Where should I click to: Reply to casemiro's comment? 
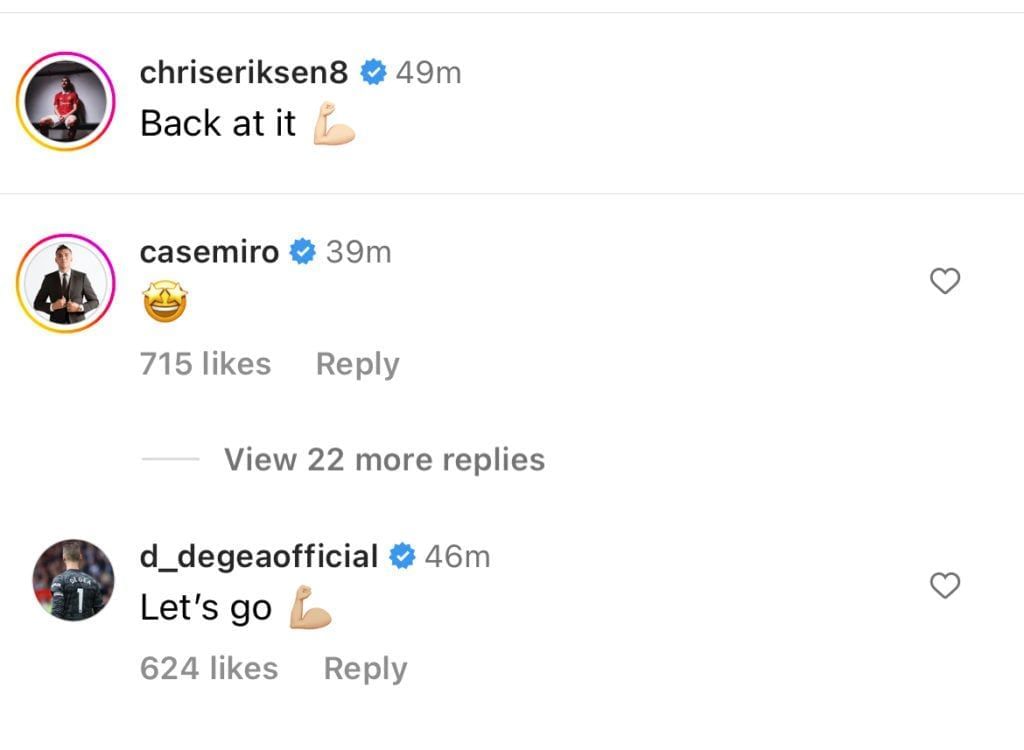[357, 364]
